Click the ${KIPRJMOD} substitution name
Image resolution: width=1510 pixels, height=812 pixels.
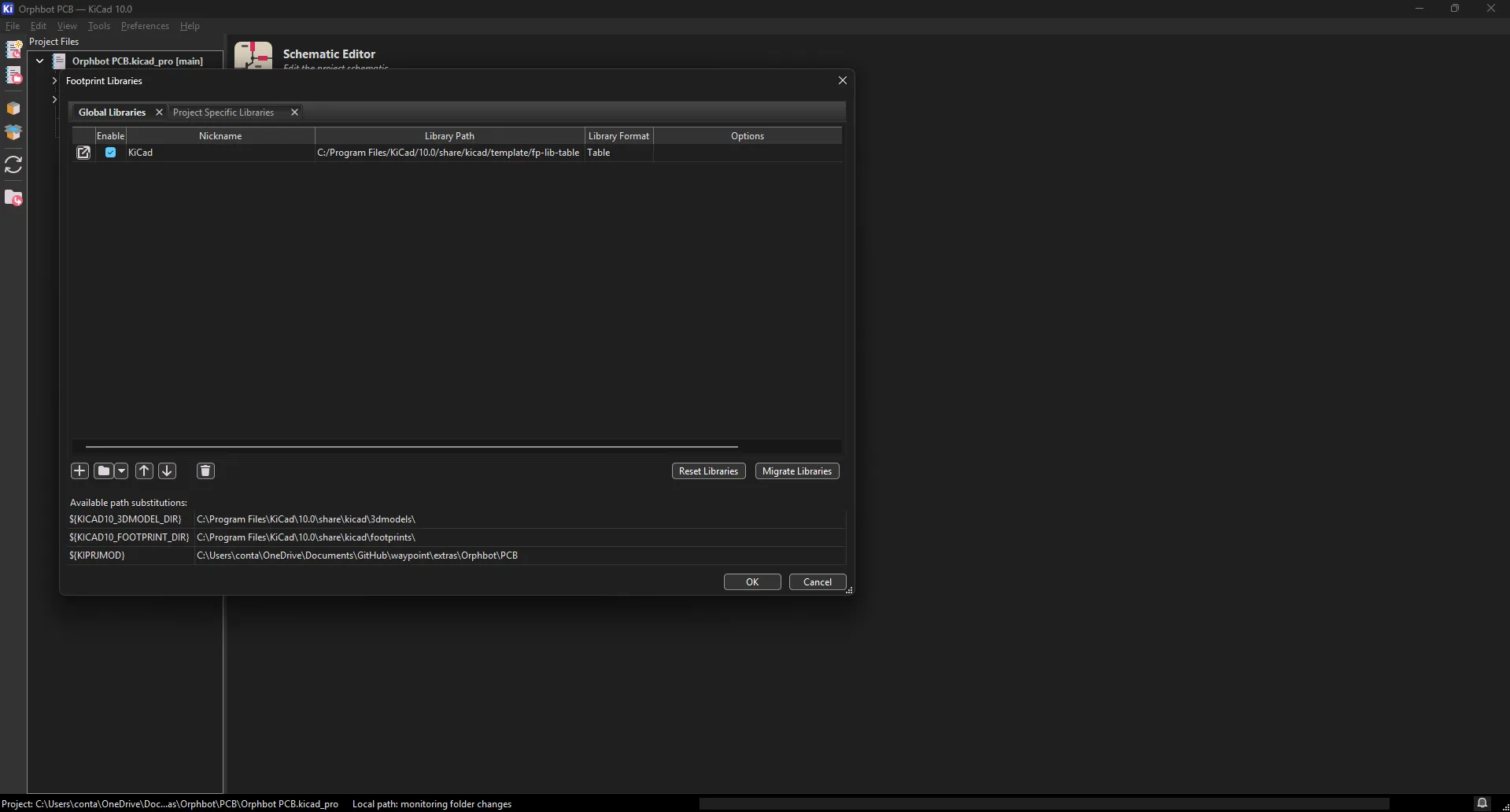point(97,555)
